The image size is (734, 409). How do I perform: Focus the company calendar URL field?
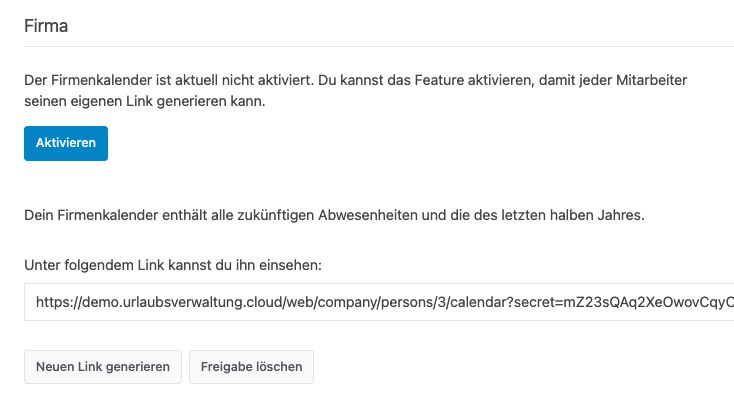[379, 302]
